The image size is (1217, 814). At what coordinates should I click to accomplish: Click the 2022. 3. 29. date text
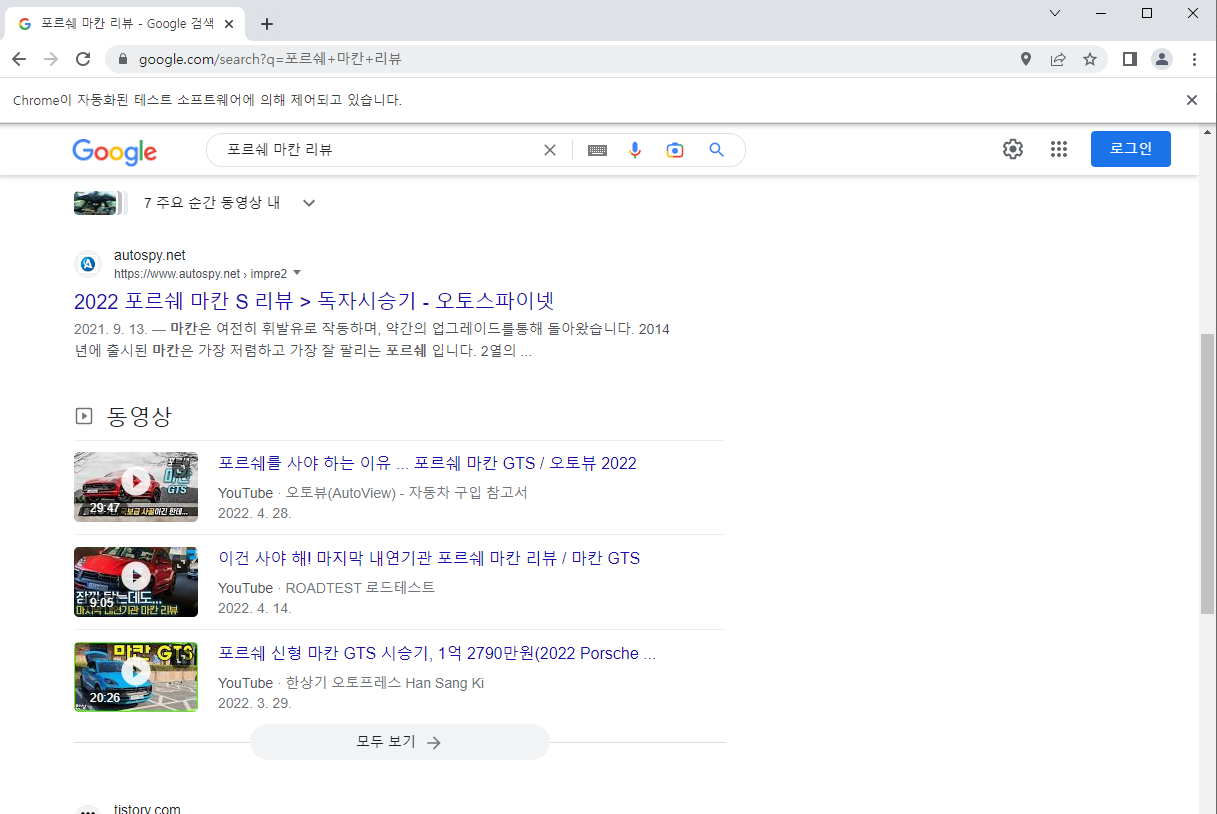coord(255,703)
